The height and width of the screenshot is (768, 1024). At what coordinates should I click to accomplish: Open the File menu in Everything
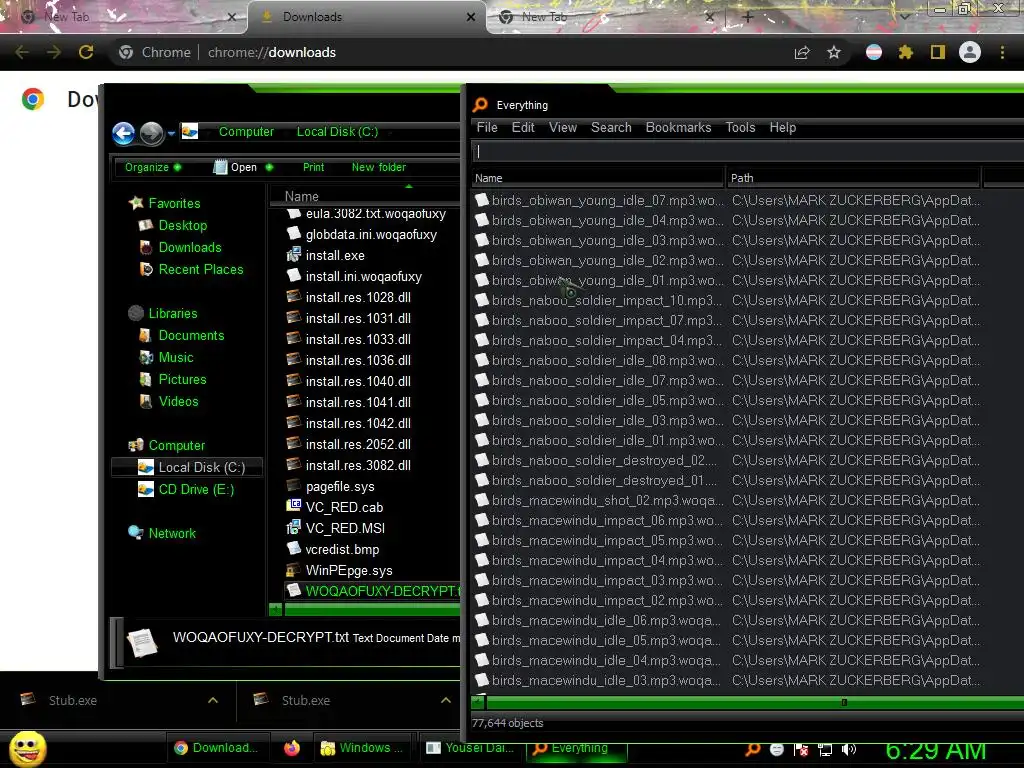tap(487, 127)
